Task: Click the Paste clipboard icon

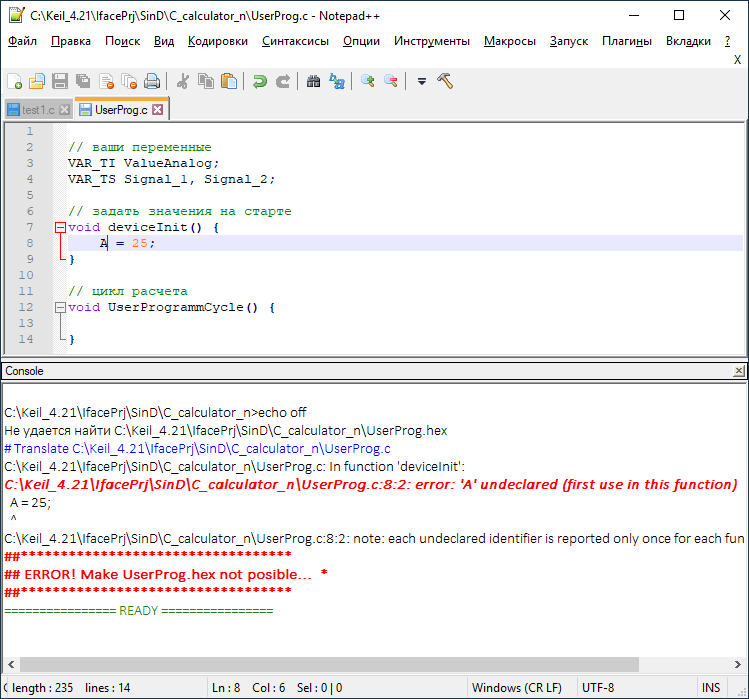Action: pyautogui.click(x=229, y=82)
